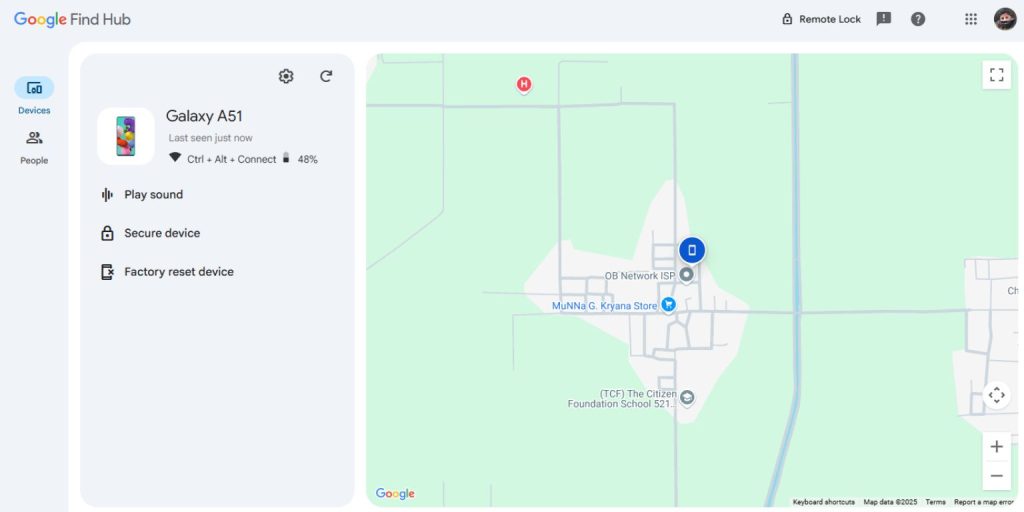Image resolution: width=1024 pixels, height=512 pixels.
Task: Click the Factory reset device label
Action: [179, 272]
